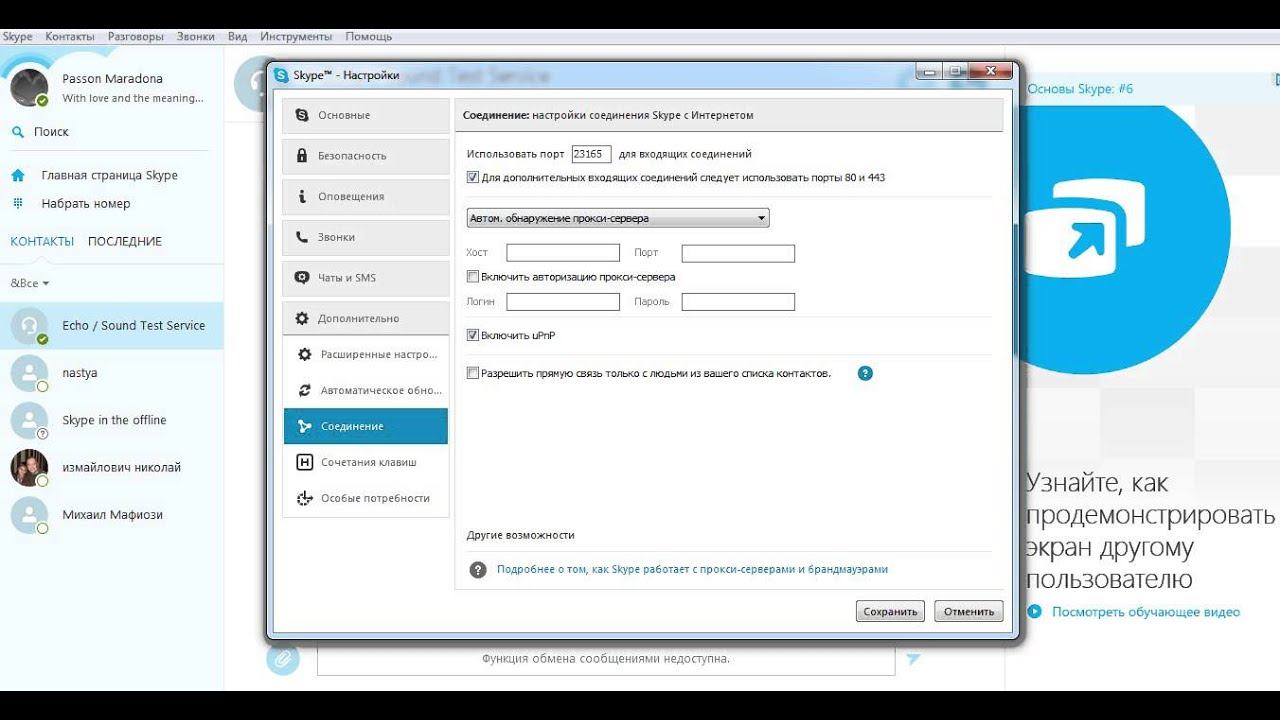Click the gear icon beside Дополнительно
The width and height of the screenshot is (1280, 720).
302,318
